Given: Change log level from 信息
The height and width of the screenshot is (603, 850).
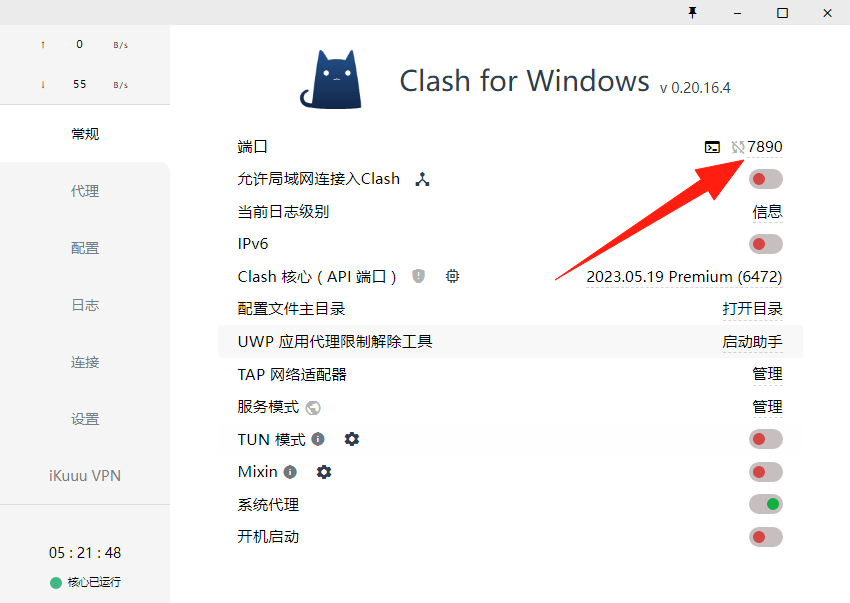Looking at the screenshot, I should click(767, 211).
